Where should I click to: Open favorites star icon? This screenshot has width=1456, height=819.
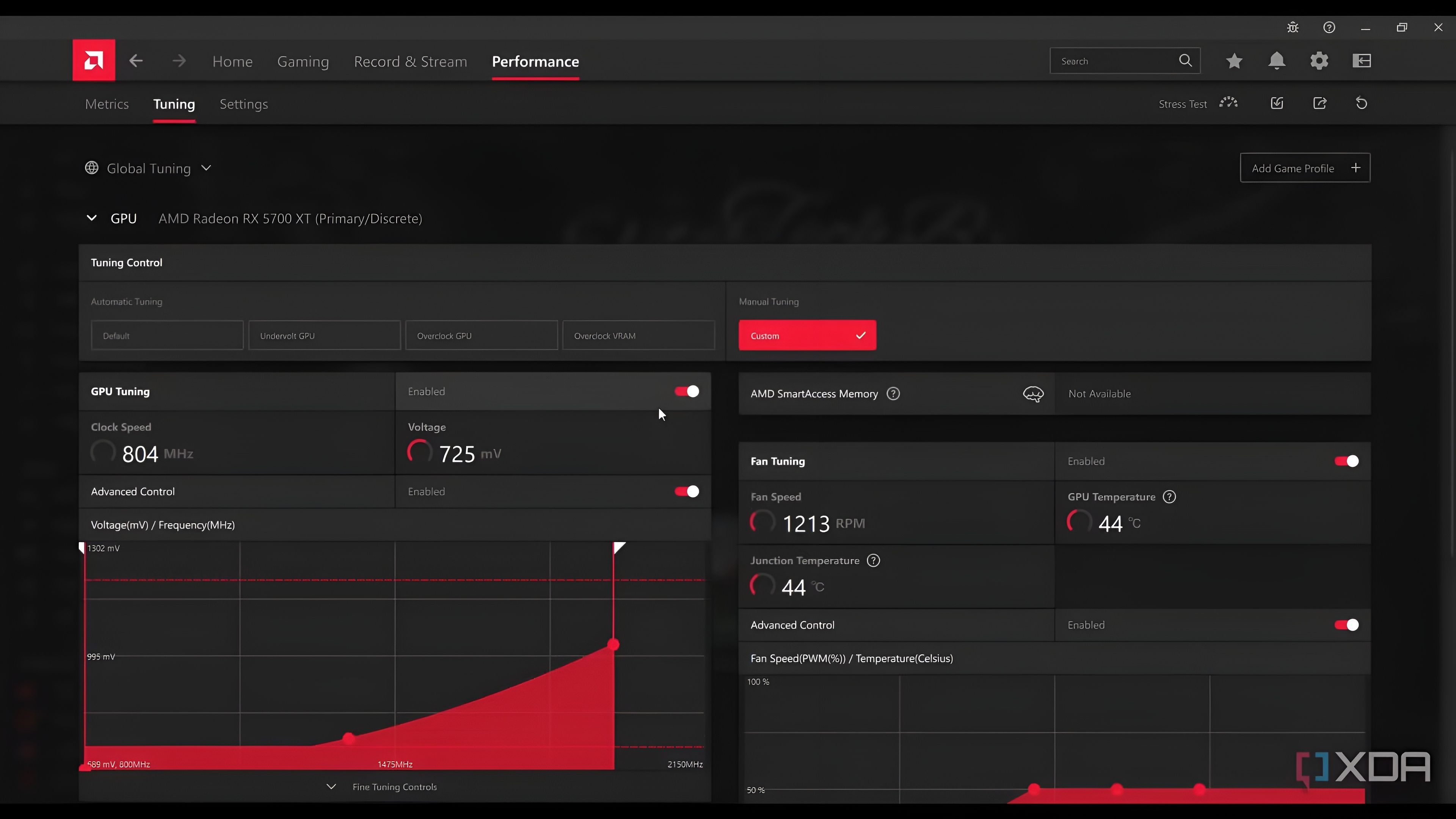pos(1235,61)
